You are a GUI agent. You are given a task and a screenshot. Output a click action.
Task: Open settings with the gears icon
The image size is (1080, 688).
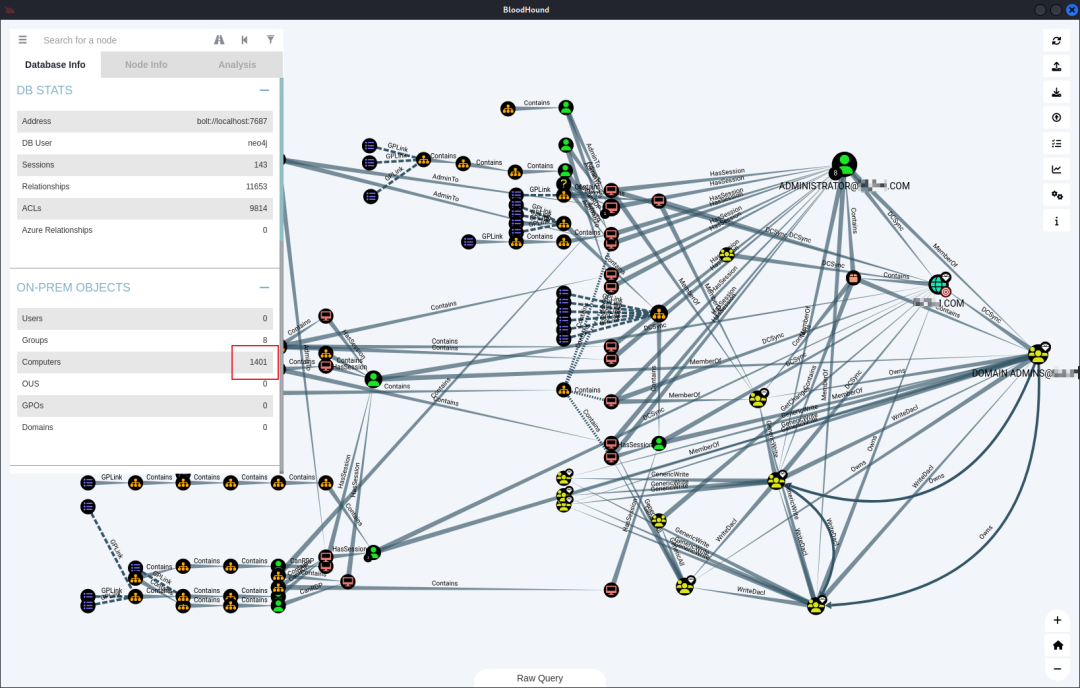(x=1057, y=196)
